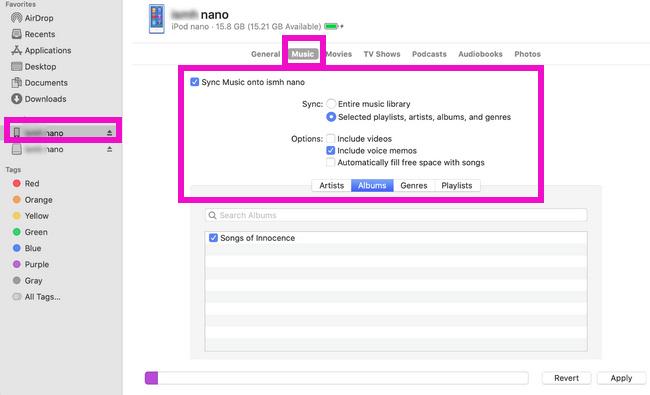Screen dimensions: 650x395
Task: Uncheck the Songs of Innocence album
Action: [x=213, y=237]
